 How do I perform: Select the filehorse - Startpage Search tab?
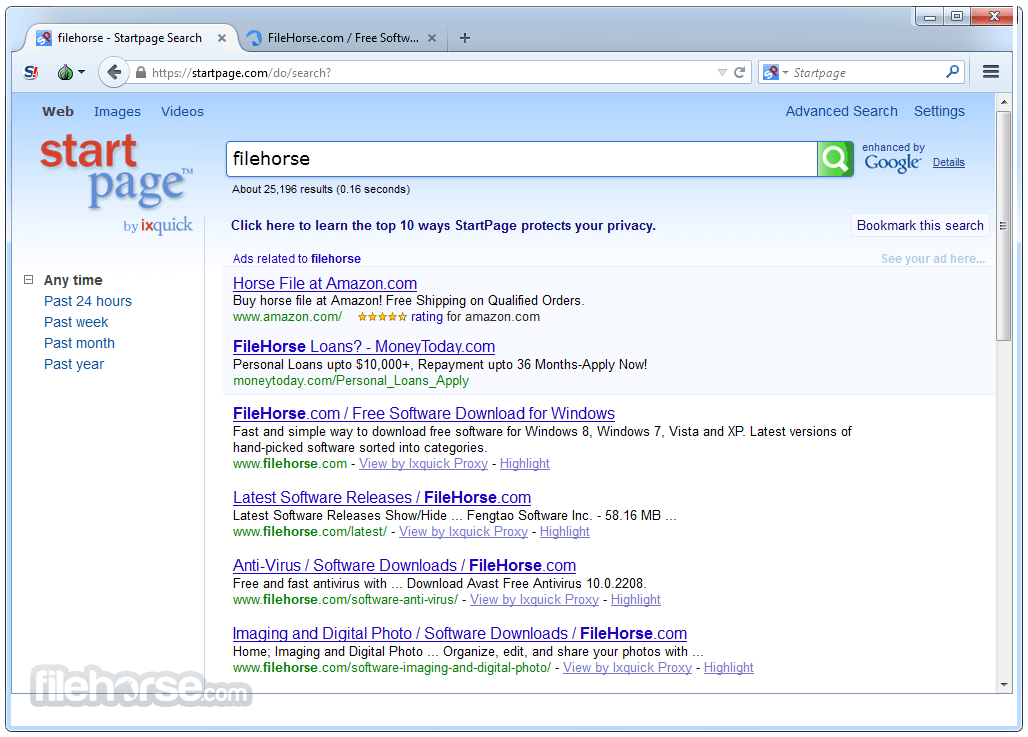(129, 38)
